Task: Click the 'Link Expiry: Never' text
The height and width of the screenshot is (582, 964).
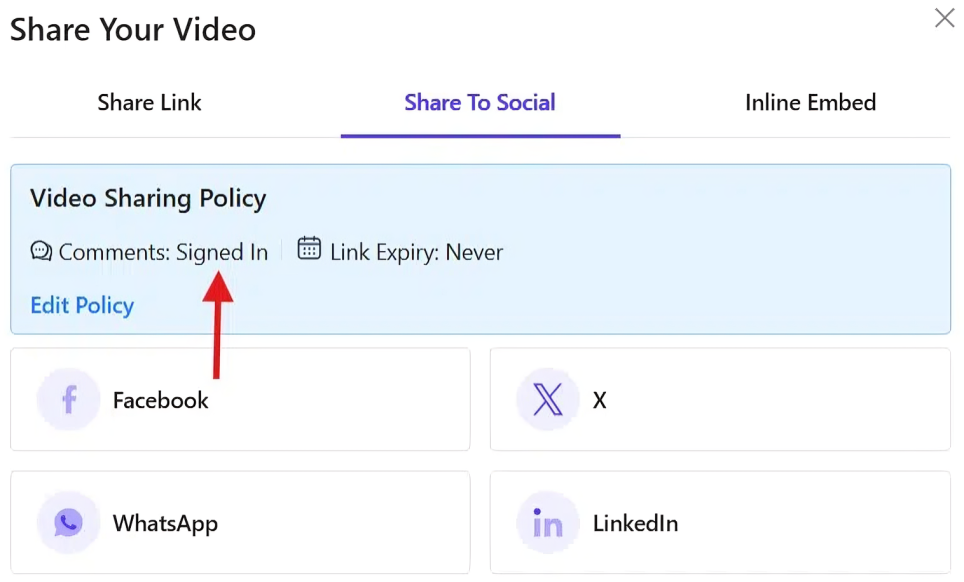Action: [x=416, y=252]
